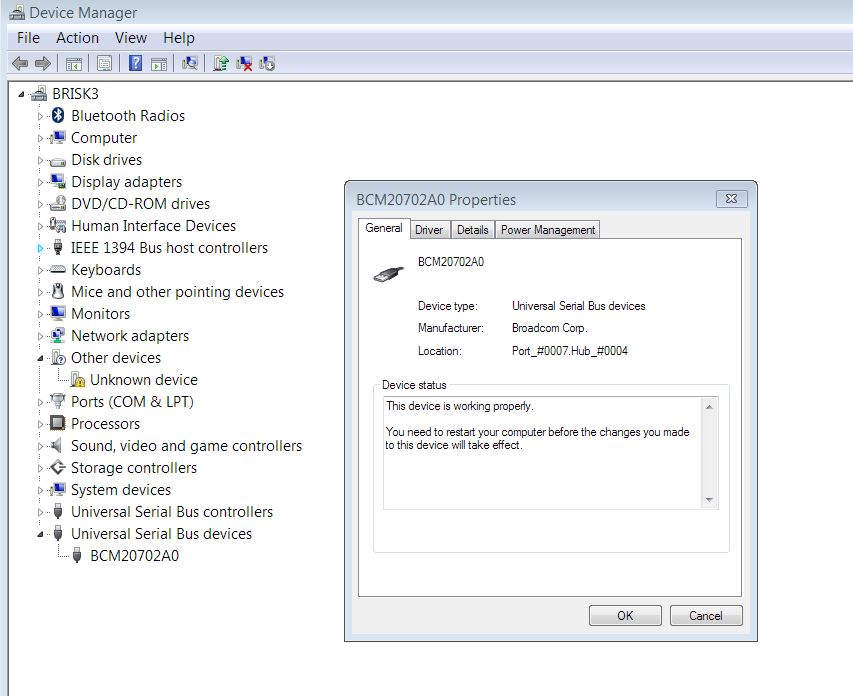This screenshot has height=696, width=853.
Task: Switch to the Power Management tab
Action: 547,230
